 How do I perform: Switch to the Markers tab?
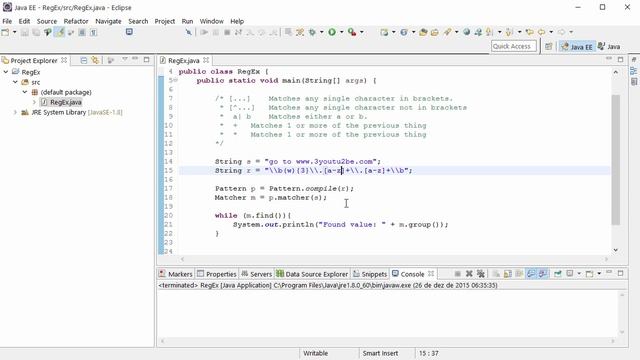click(x=176, y=274)
